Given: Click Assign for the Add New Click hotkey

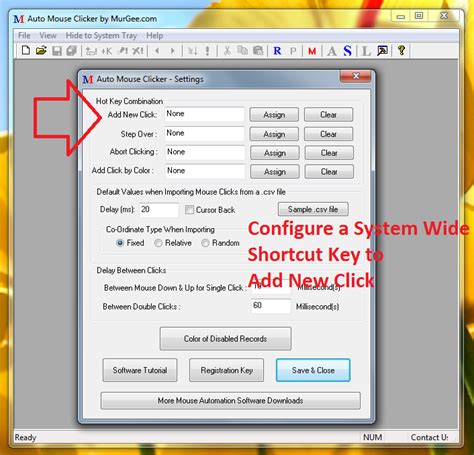Looking at the screenshot, I should (274, 115).
